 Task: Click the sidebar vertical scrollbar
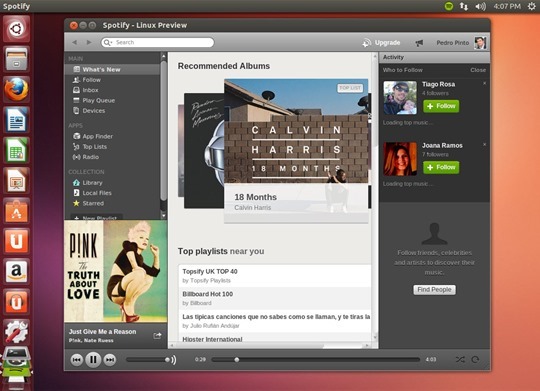164,131
